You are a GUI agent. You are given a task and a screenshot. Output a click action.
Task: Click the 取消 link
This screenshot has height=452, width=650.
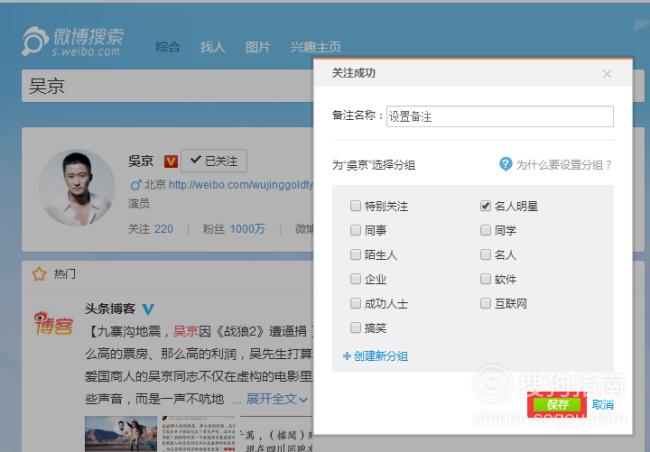tap(603, 405)
